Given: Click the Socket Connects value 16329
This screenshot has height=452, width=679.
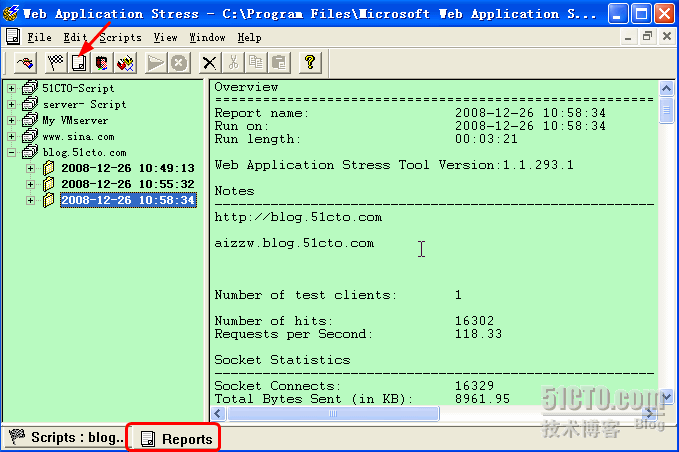Looking at the screenshot, I should click(x=474, y=386).
